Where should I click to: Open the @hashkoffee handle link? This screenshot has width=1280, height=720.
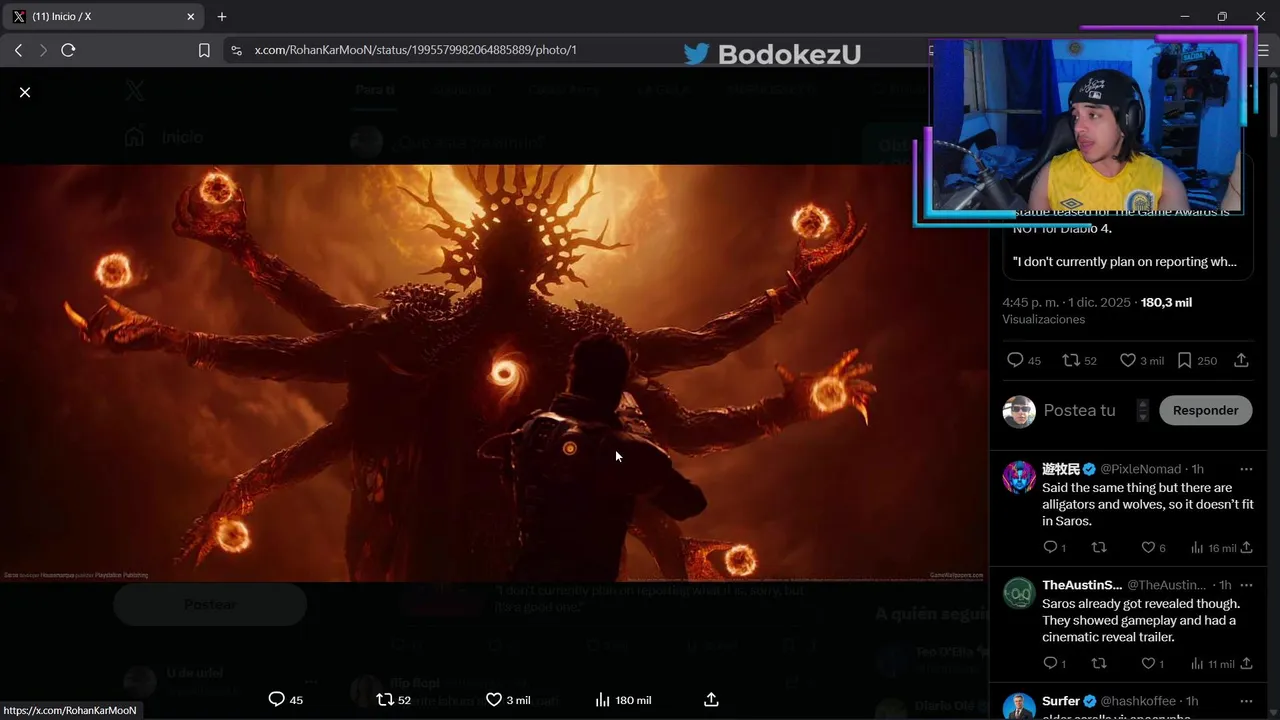click(1138, 701)
